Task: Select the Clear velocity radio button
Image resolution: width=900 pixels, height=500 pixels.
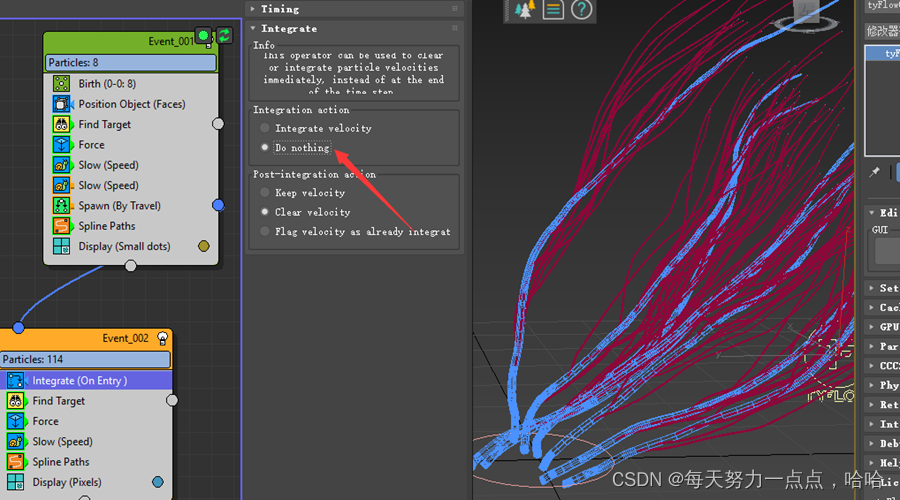Action: click(x=265, y=212)
